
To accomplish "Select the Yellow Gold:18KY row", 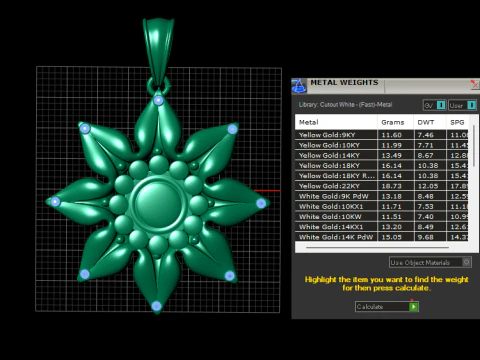I will [x=382, y=166].
